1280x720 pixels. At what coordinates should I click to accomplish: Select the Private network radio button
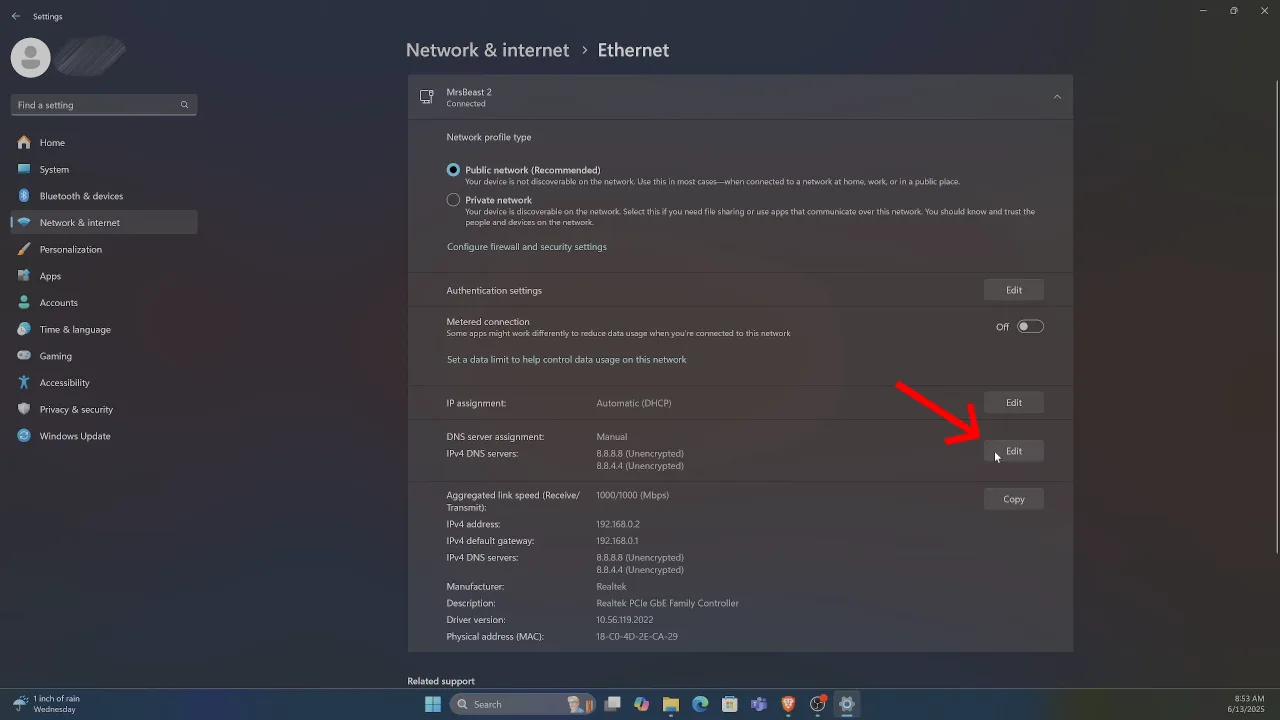[x=453, y=200]
